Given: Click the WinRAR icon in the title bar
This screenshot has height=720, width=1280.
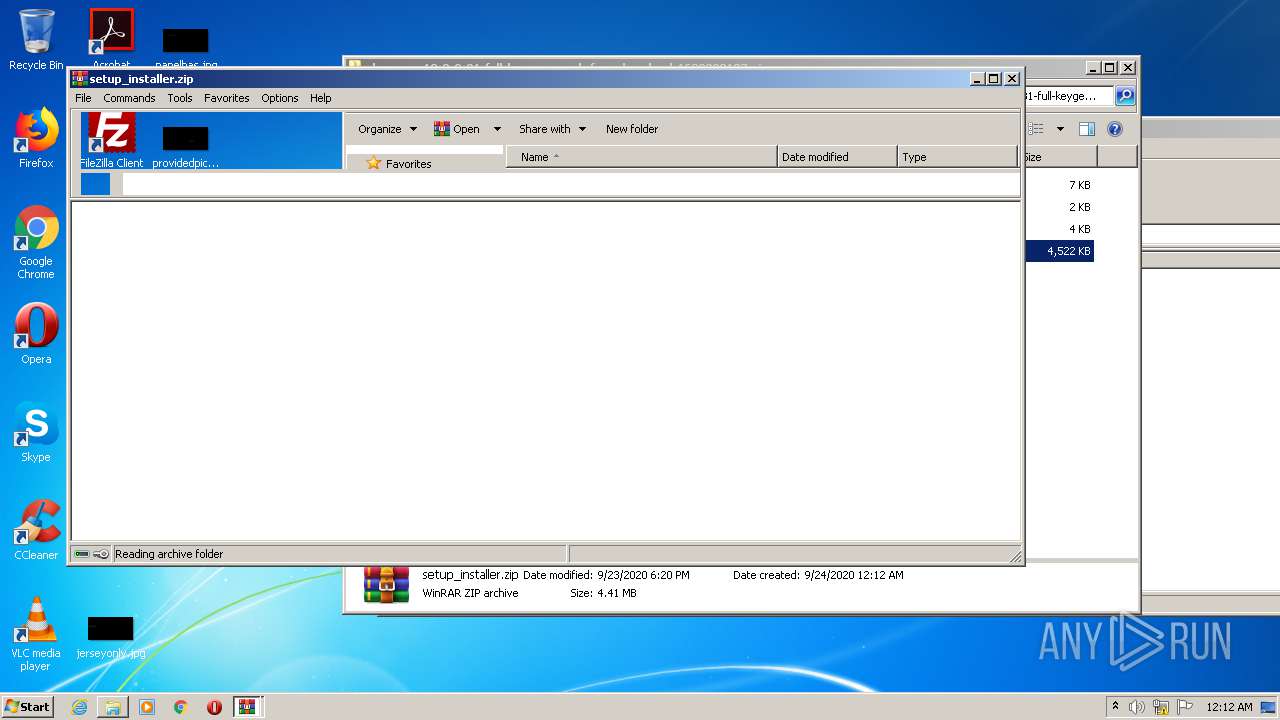Looking at the screenshot, I should click(x=80, y=79).
